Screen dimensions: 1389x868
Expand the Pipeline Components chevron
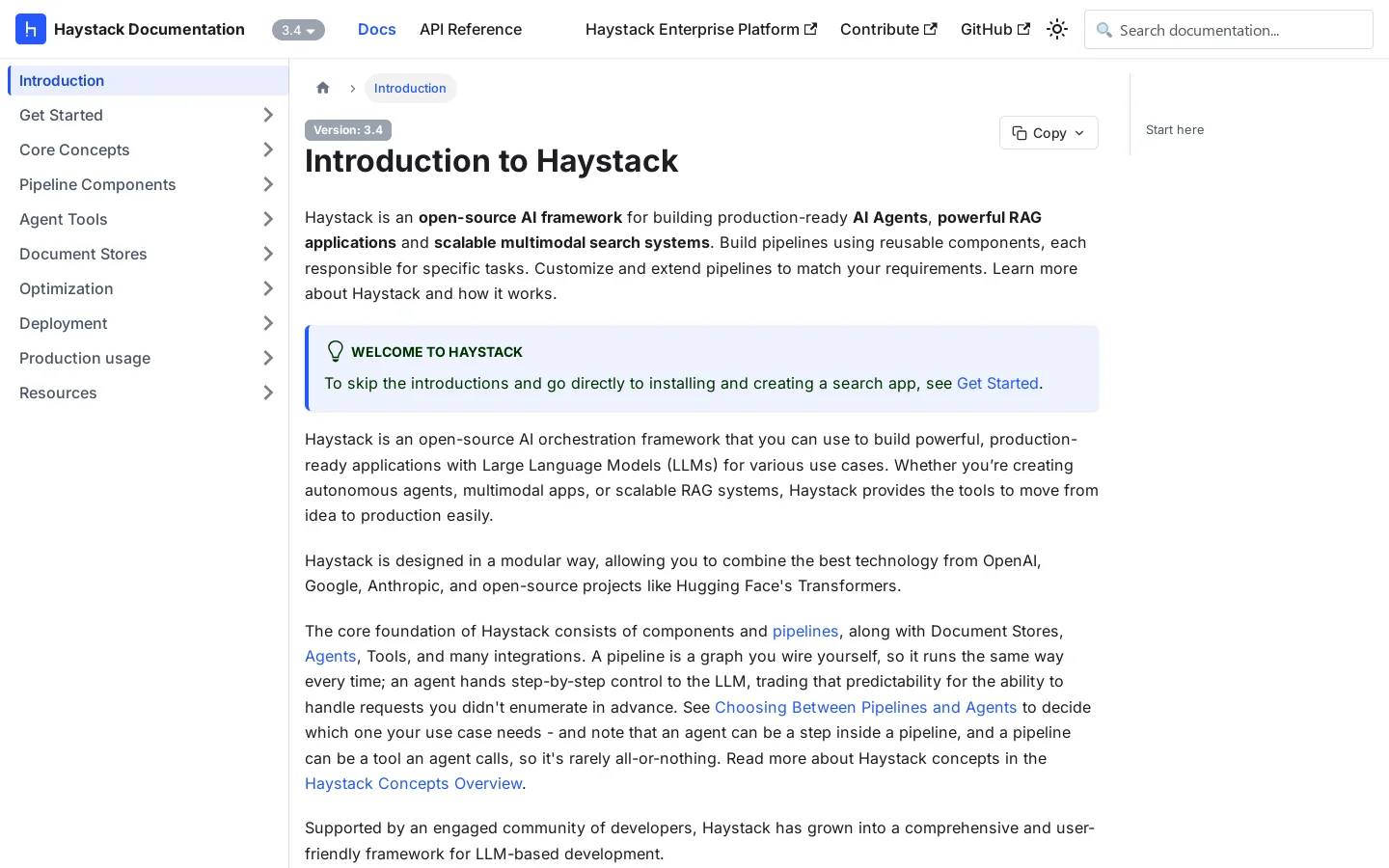pos(268,184)
